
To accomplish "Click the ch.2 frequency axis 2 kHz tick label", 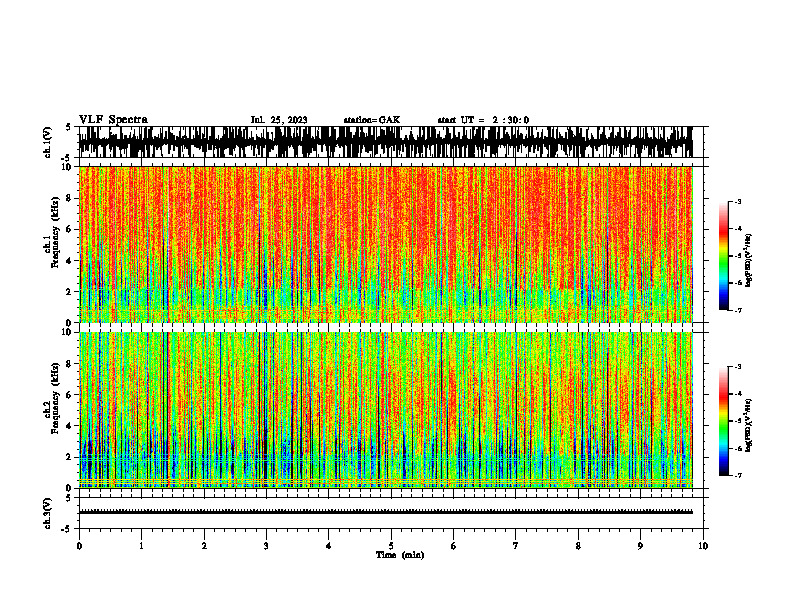I will click(70, 457).
